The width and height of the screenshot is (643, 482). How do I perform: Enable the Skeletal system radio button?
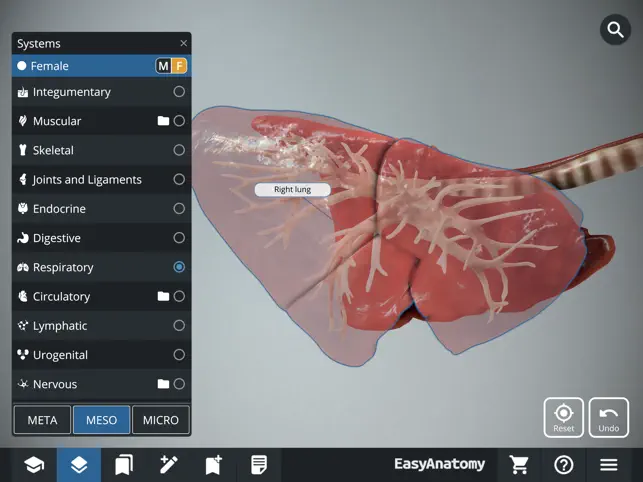[179, 150]
